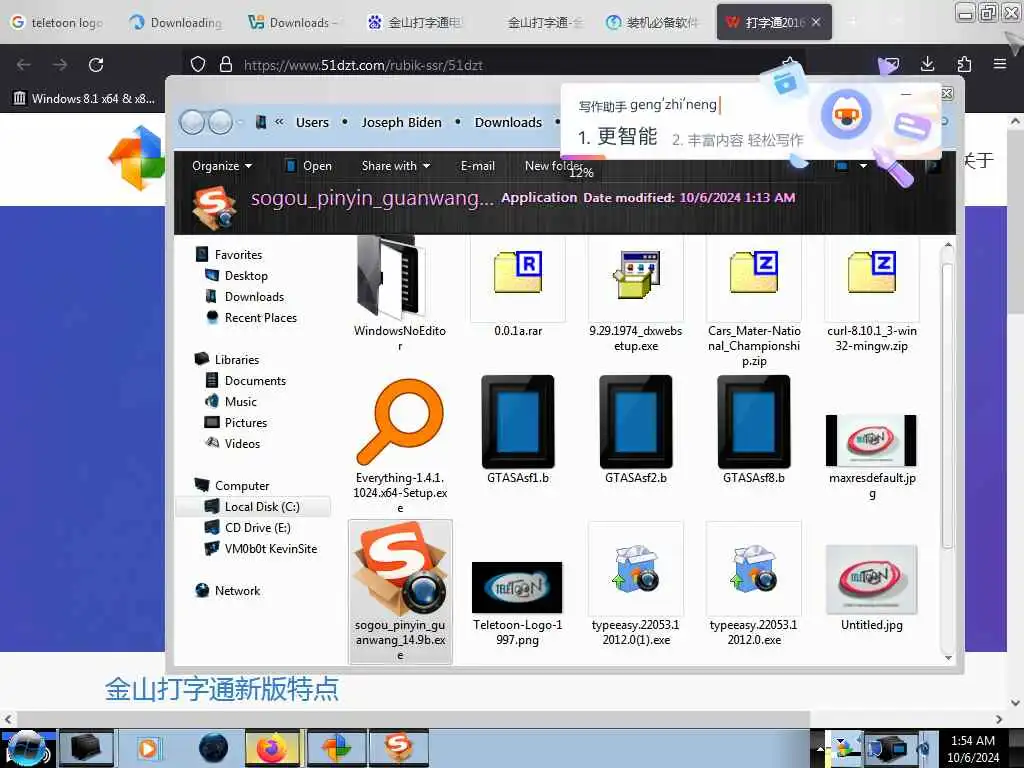
Task: Open the Firefox extensions icon
Action: point(964,63)
